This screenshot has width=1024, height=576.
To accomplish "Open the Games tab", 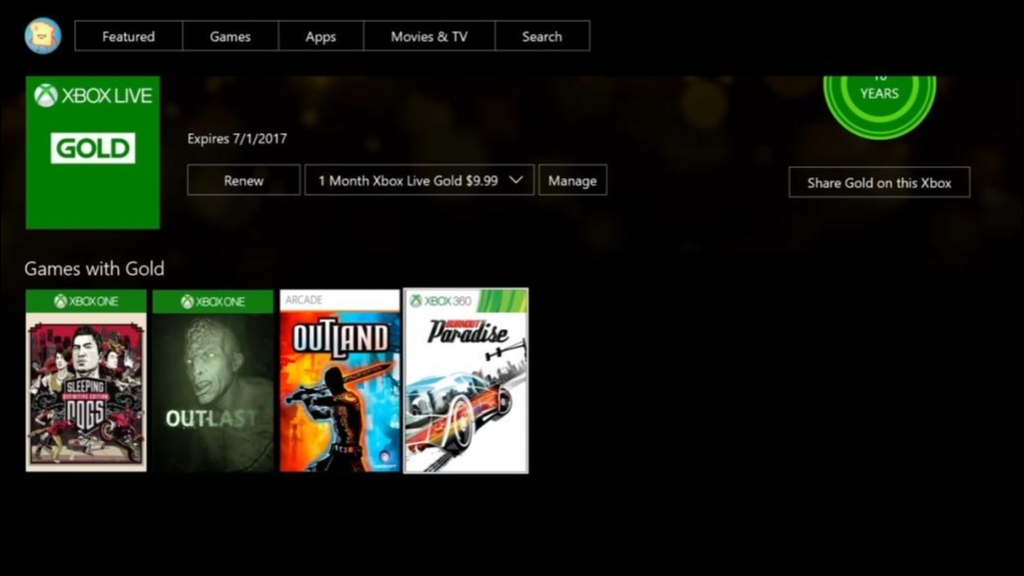I will pyautogui.click(x=230, y=36).
